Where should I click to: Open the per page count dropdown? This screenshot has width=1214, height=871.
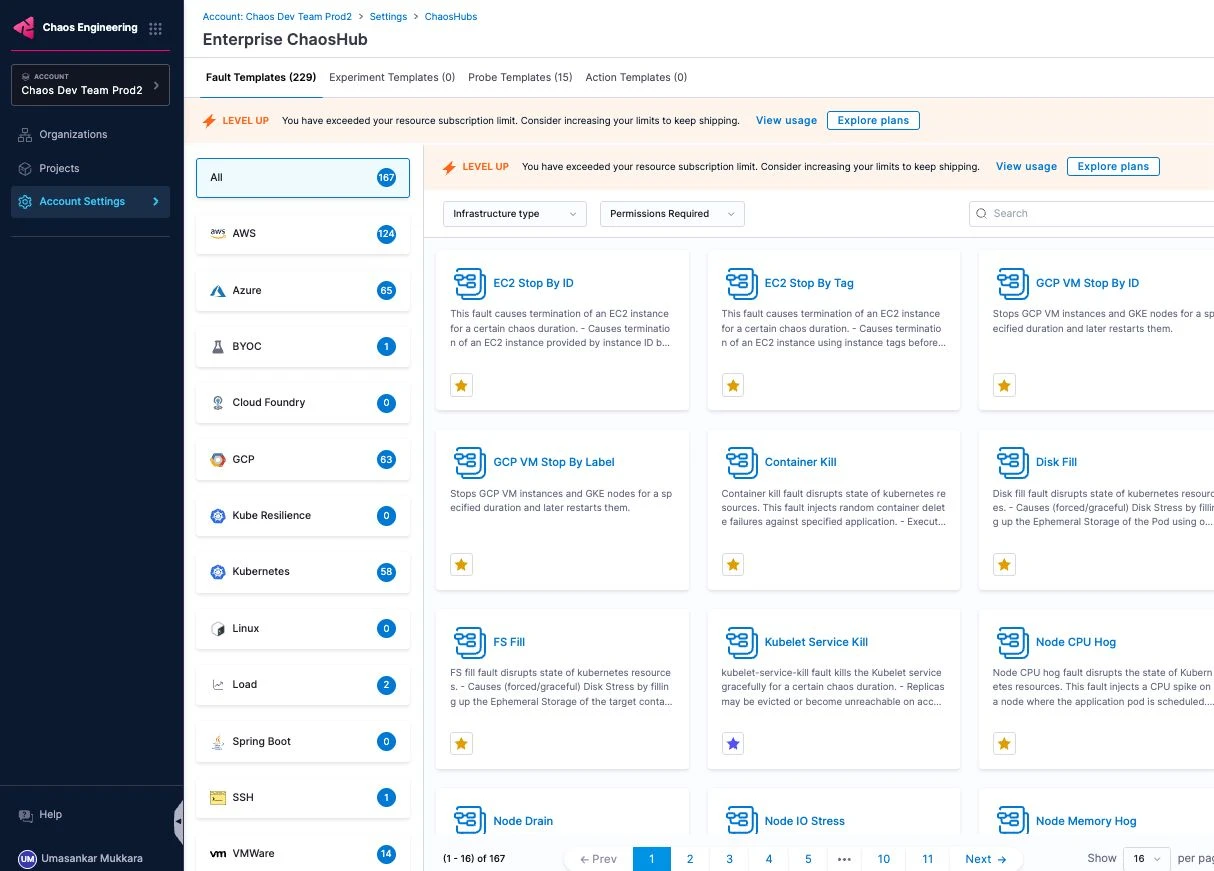click(x=1147, y=858)
